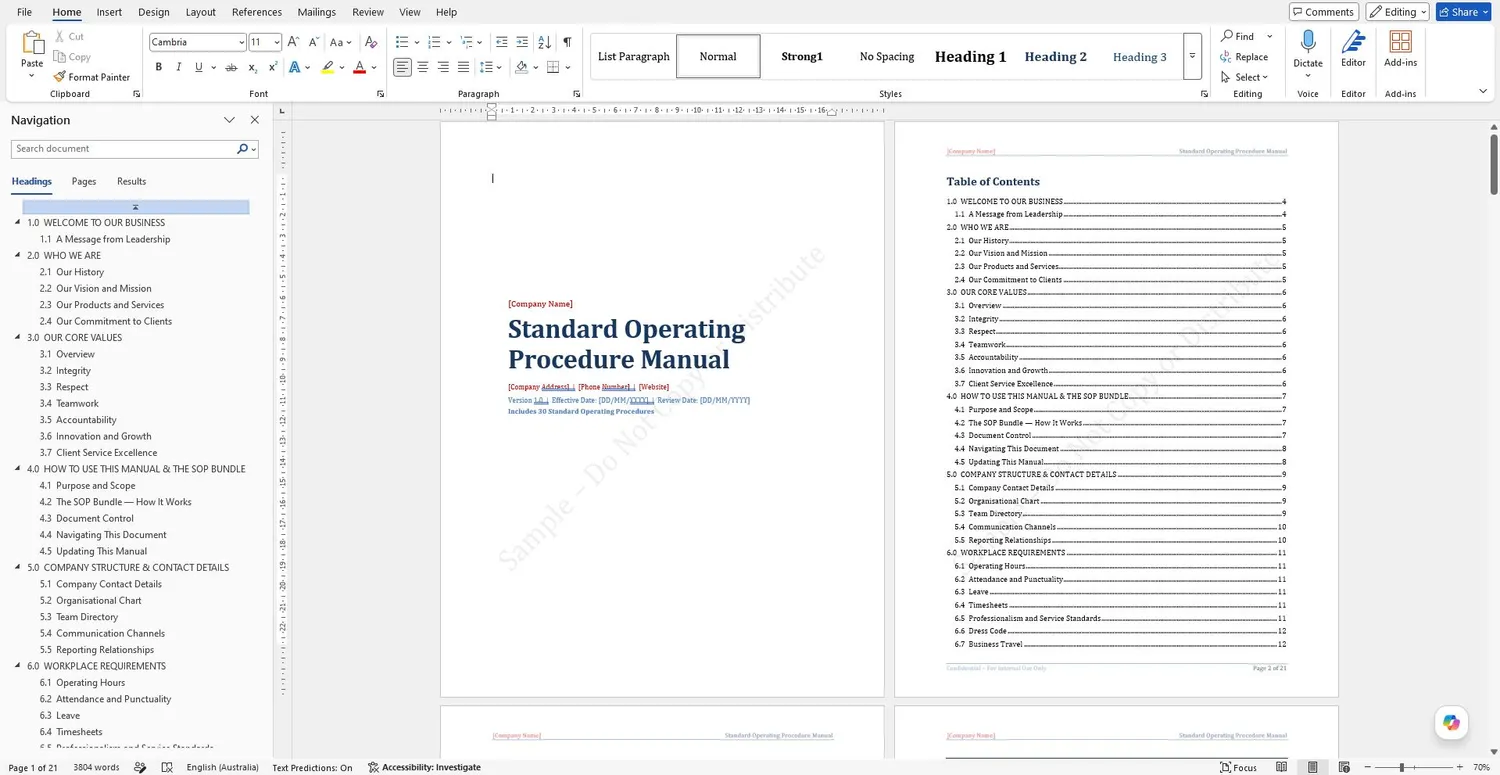Click Accessibility: Investigate in status bar
The height and width of the screenshot is (775, 1500).
[424, 767]
